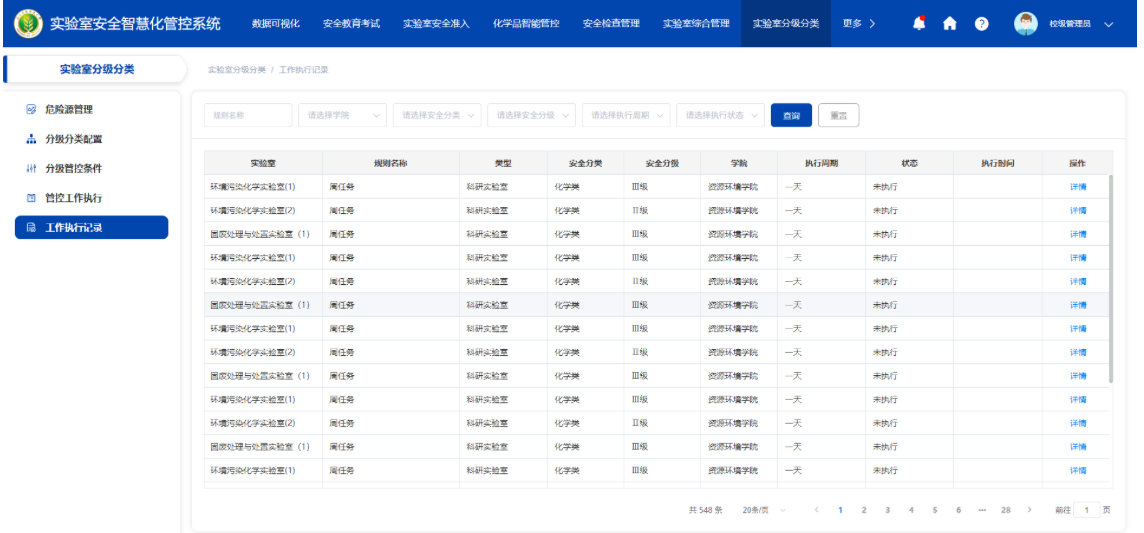This screenshot has width=1144, height=533.
Task: Open 详情 link in first table row
Action: click(x=1078, y=187)
